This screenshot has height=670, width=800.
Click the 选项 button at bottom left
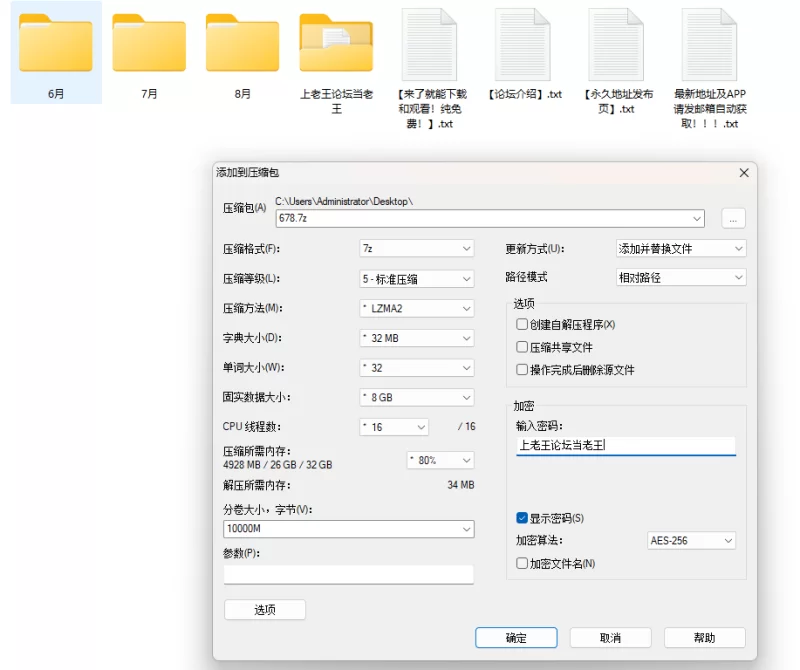tap(265, 609)
